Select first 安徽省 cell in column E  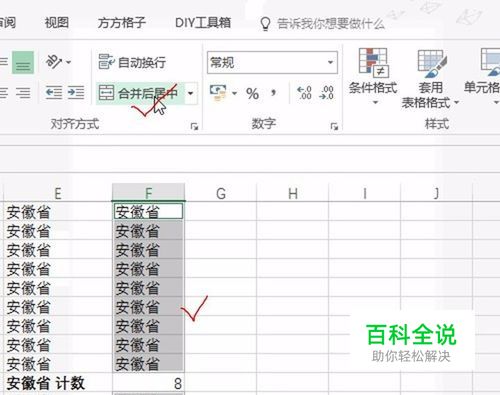click(x=57, y=211)
